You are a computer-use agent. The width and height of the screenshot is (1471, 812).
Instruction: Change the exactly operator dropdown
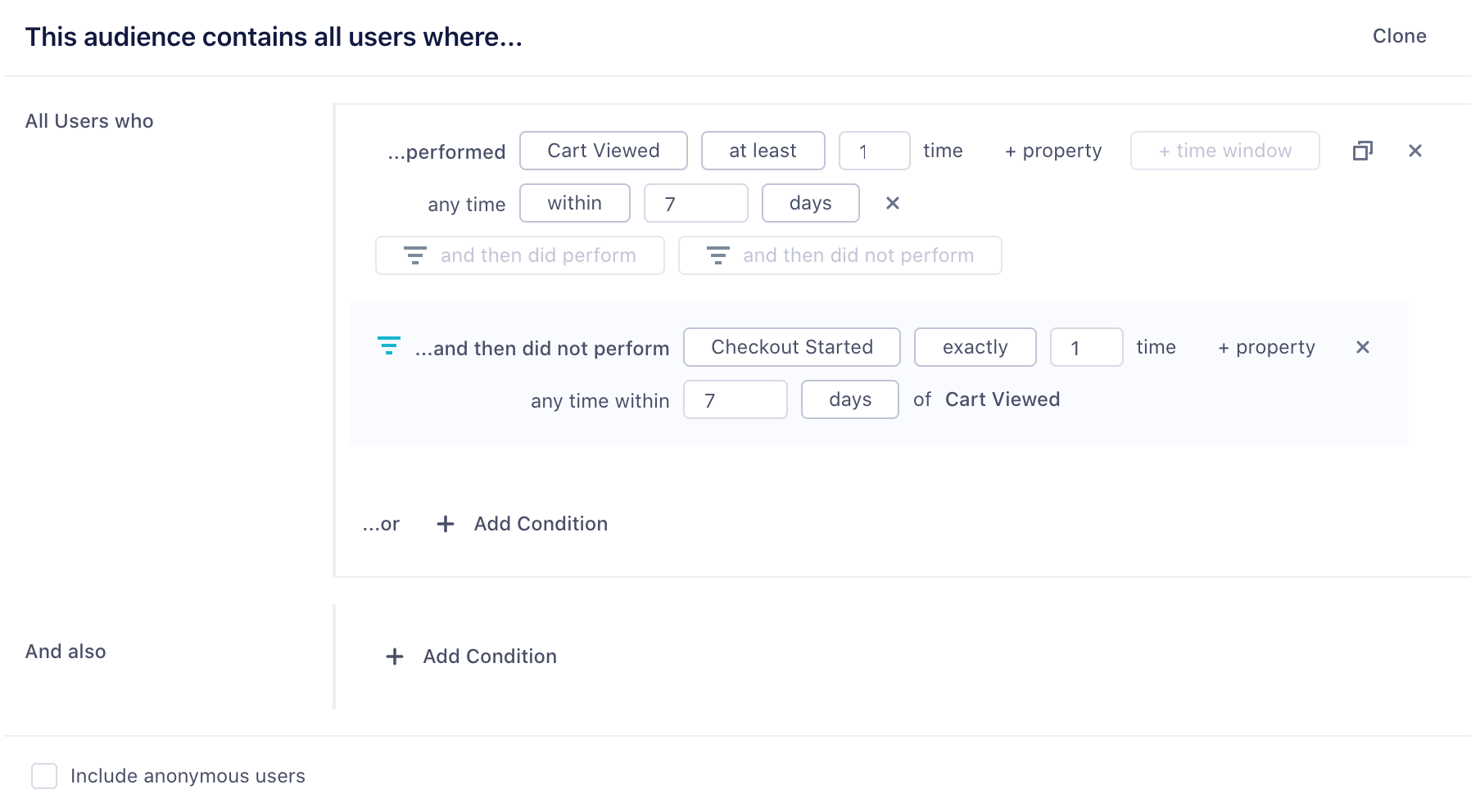tap(975, 347)
